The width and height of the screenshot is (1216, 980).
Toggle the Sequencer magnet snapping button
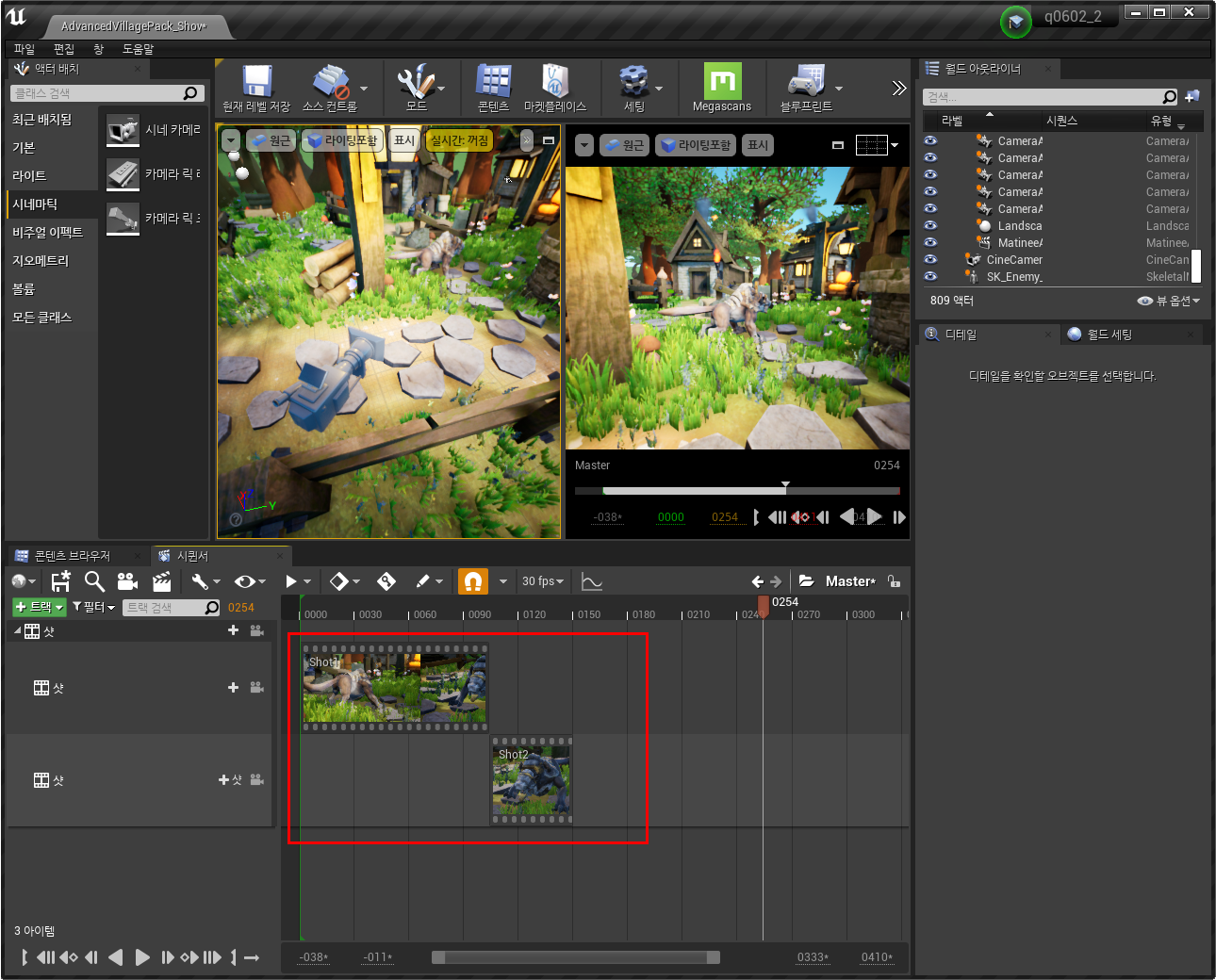click(473, 581)
